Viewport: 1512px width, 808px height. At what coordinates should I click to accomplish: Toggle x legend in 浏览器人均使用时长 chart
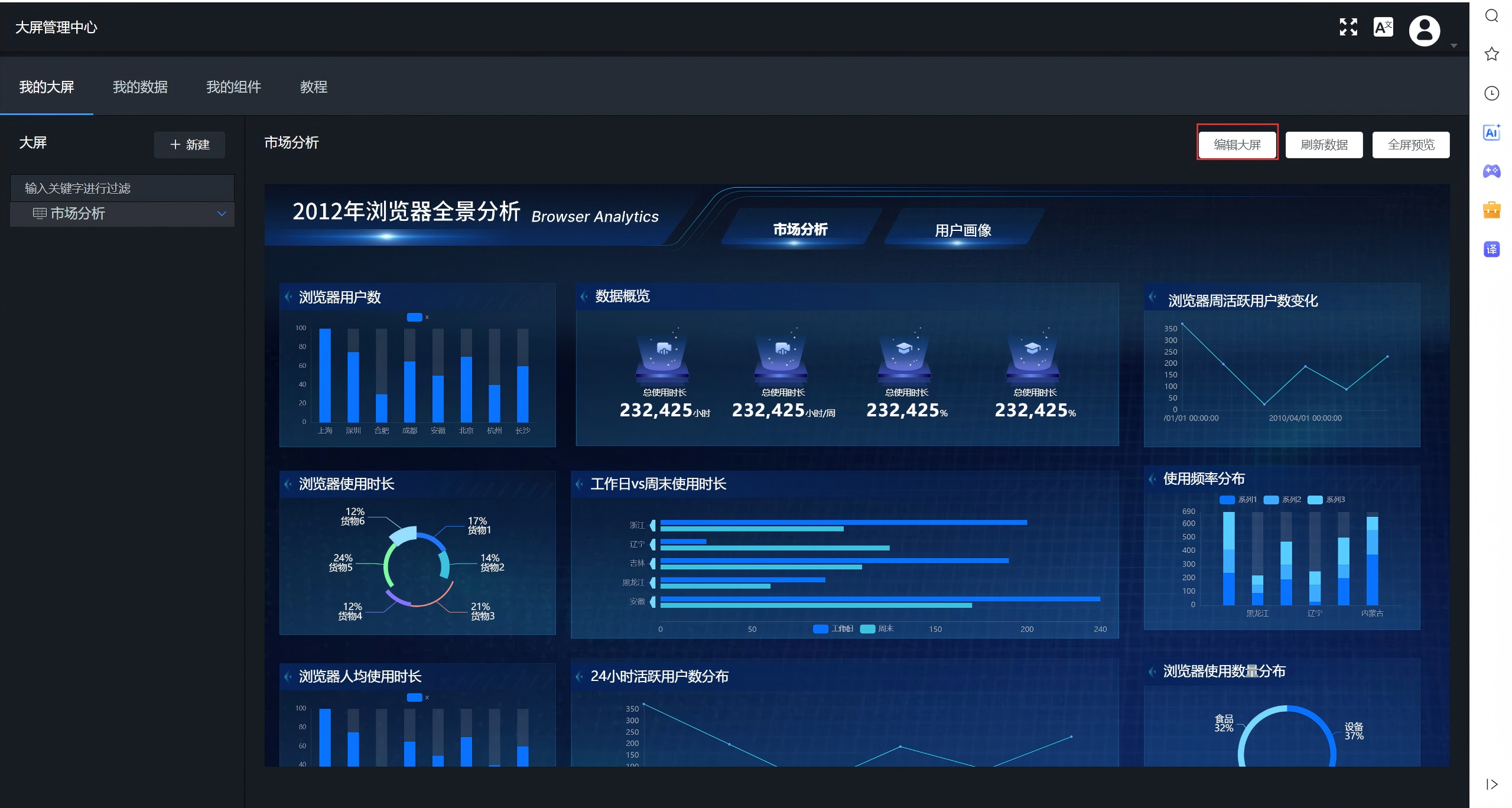pos(418,698)
